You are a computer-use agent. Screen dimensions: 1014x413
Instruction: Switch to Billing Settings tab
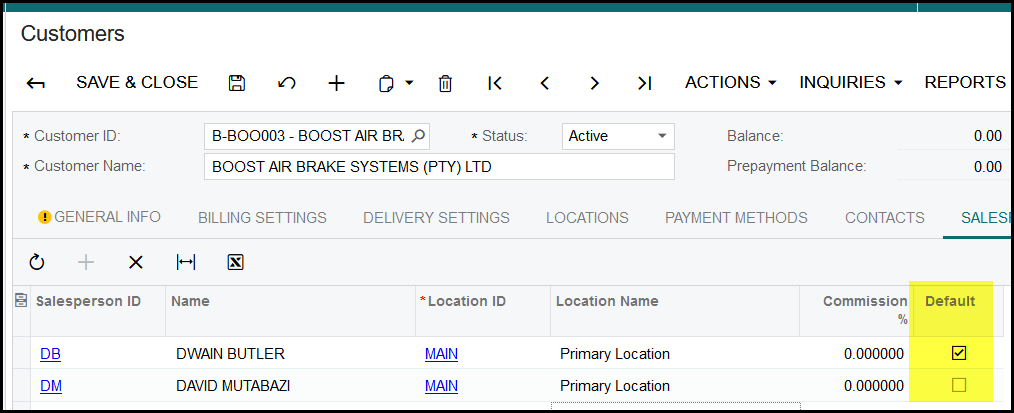tap(262, 217)
